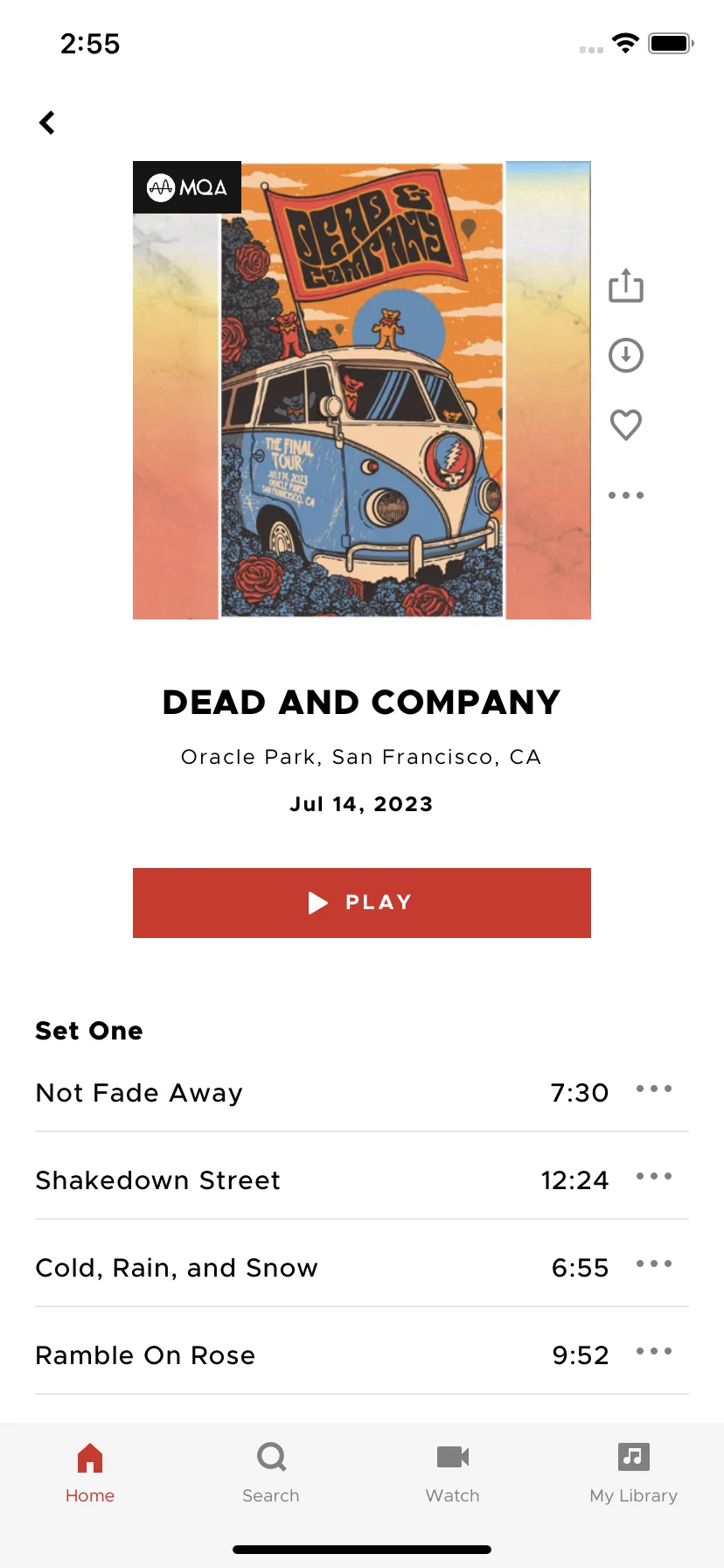
Task: Open options for Shakedown Street
Action: point(654,1177)
